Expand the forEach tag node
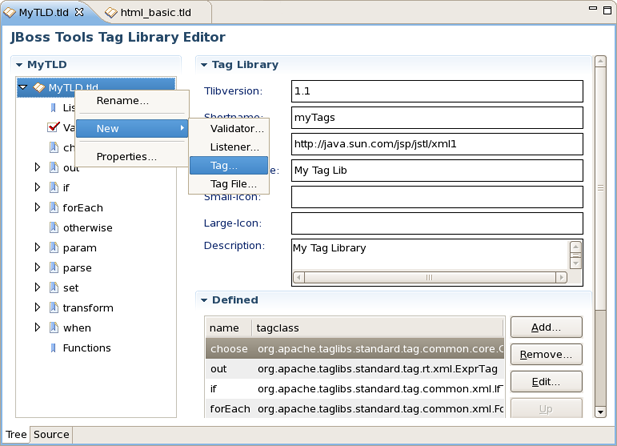Image resolution: width=617 pixels, height=446 pixels. (x=37, y=207)
